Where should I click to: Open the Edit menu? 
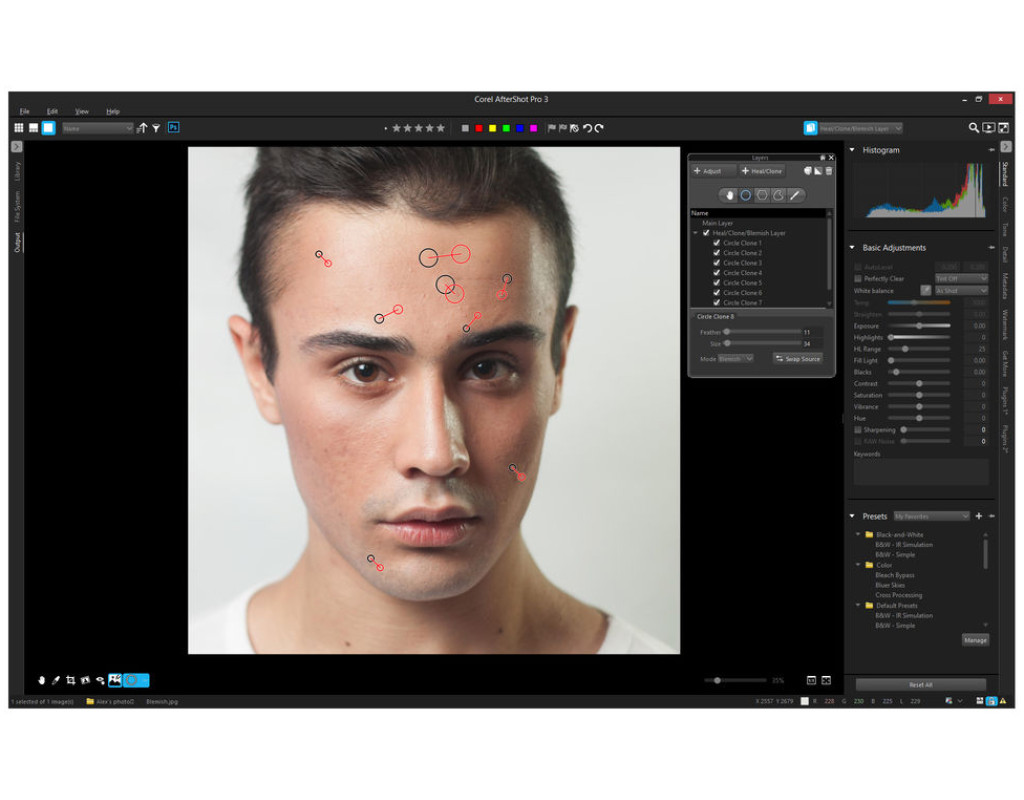click(52, 111)
